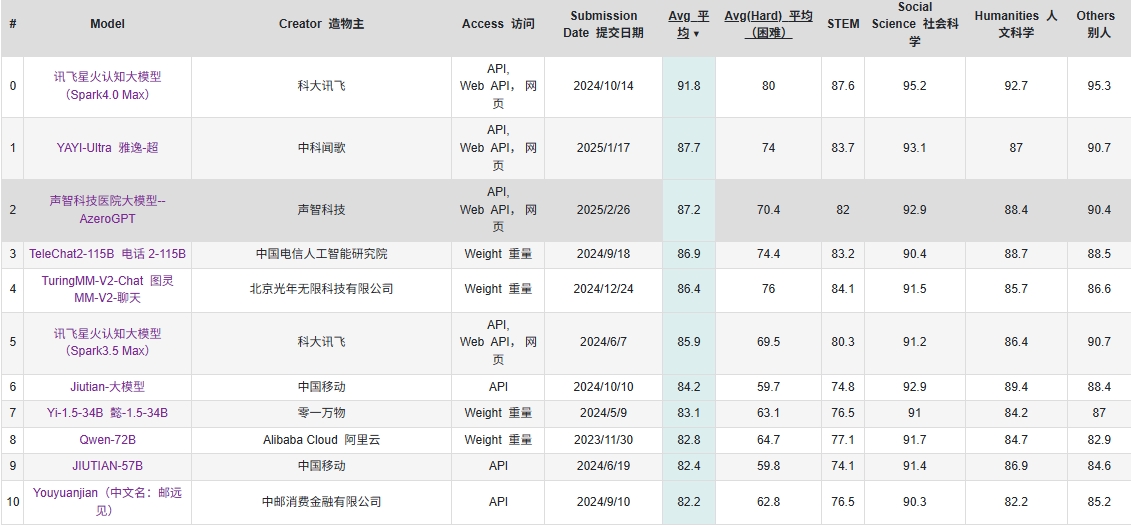Select the Alibaba Cloud 阿里云 creator cell
Viewport: 1131px width, 525px height.
pos(322,440)
